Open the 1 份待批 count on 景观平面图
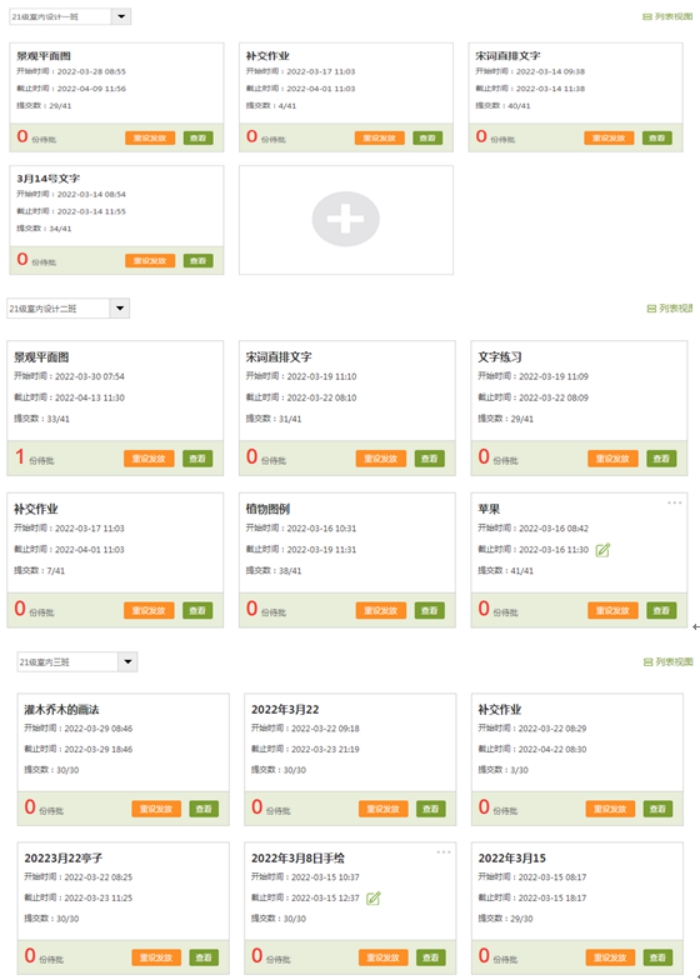 20,457
